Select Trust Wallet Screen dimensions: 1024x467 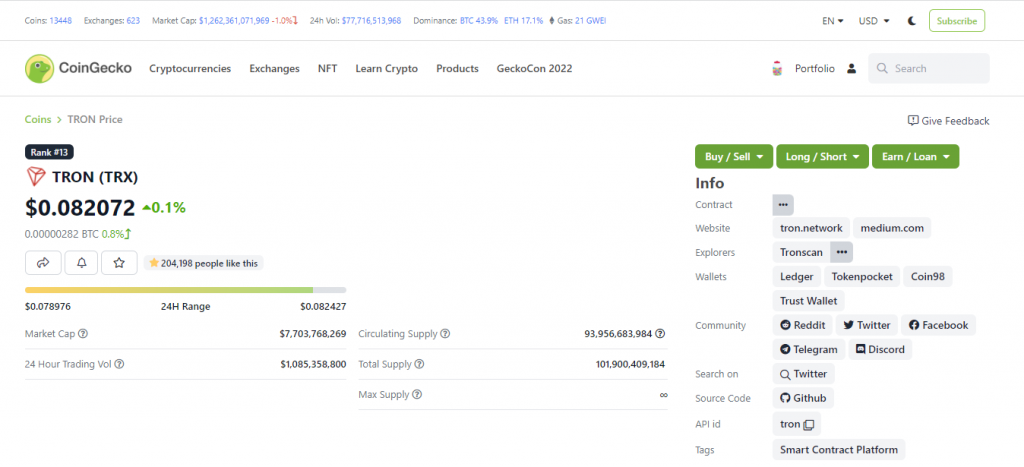808,301
